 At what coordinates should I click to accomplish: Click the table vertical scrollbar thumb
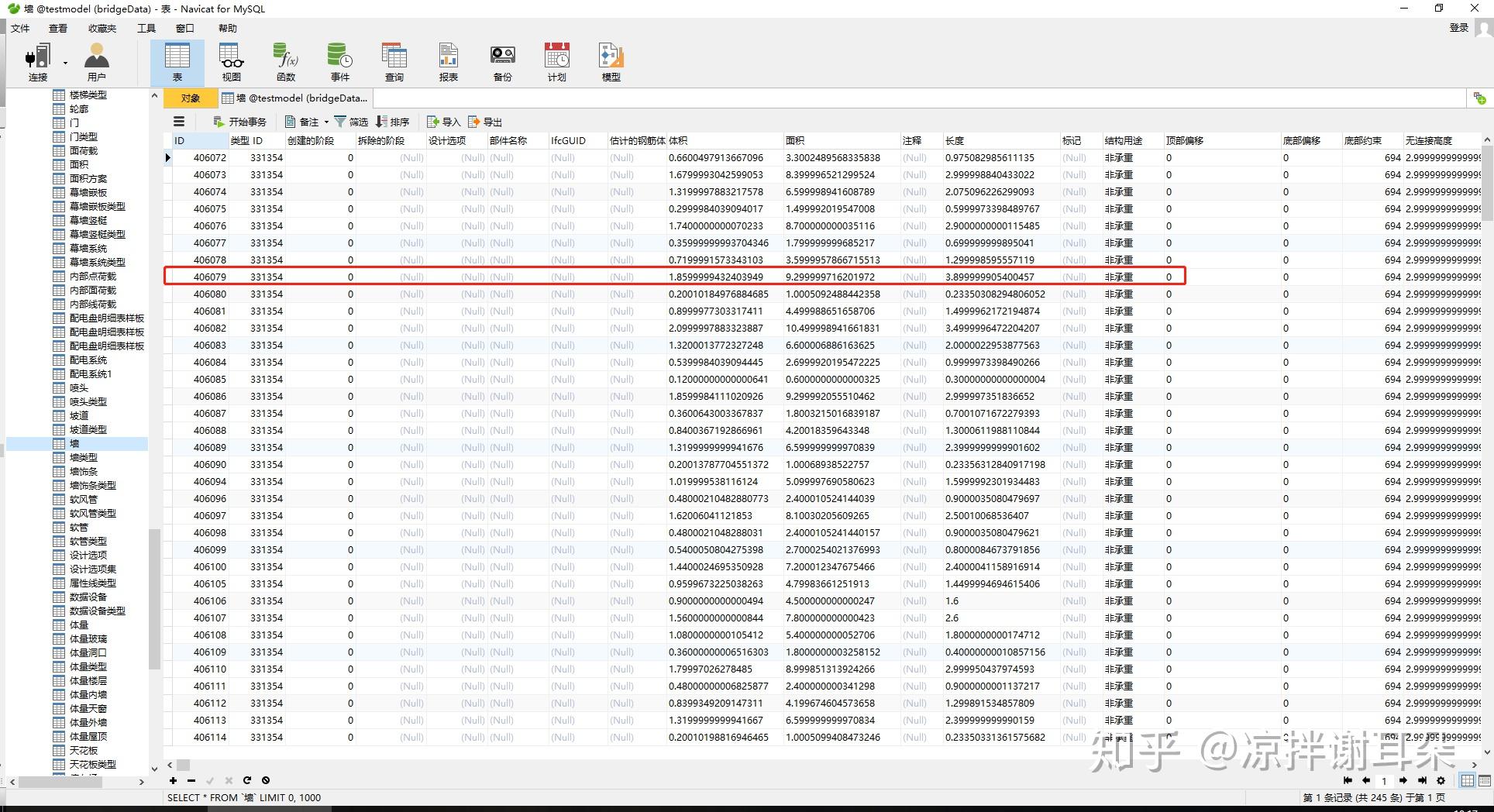[x=1487, y=182]
